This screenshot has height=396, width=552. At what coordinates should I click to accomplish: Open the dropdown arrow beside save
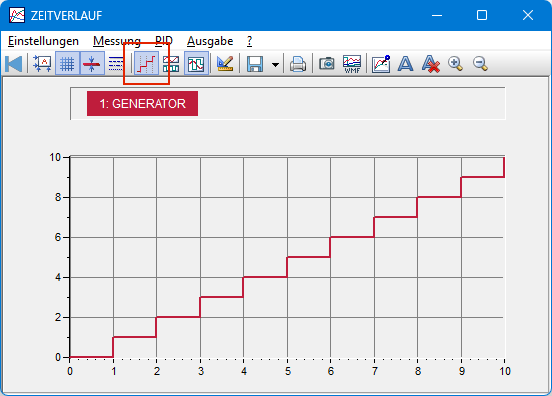point(275,64)
